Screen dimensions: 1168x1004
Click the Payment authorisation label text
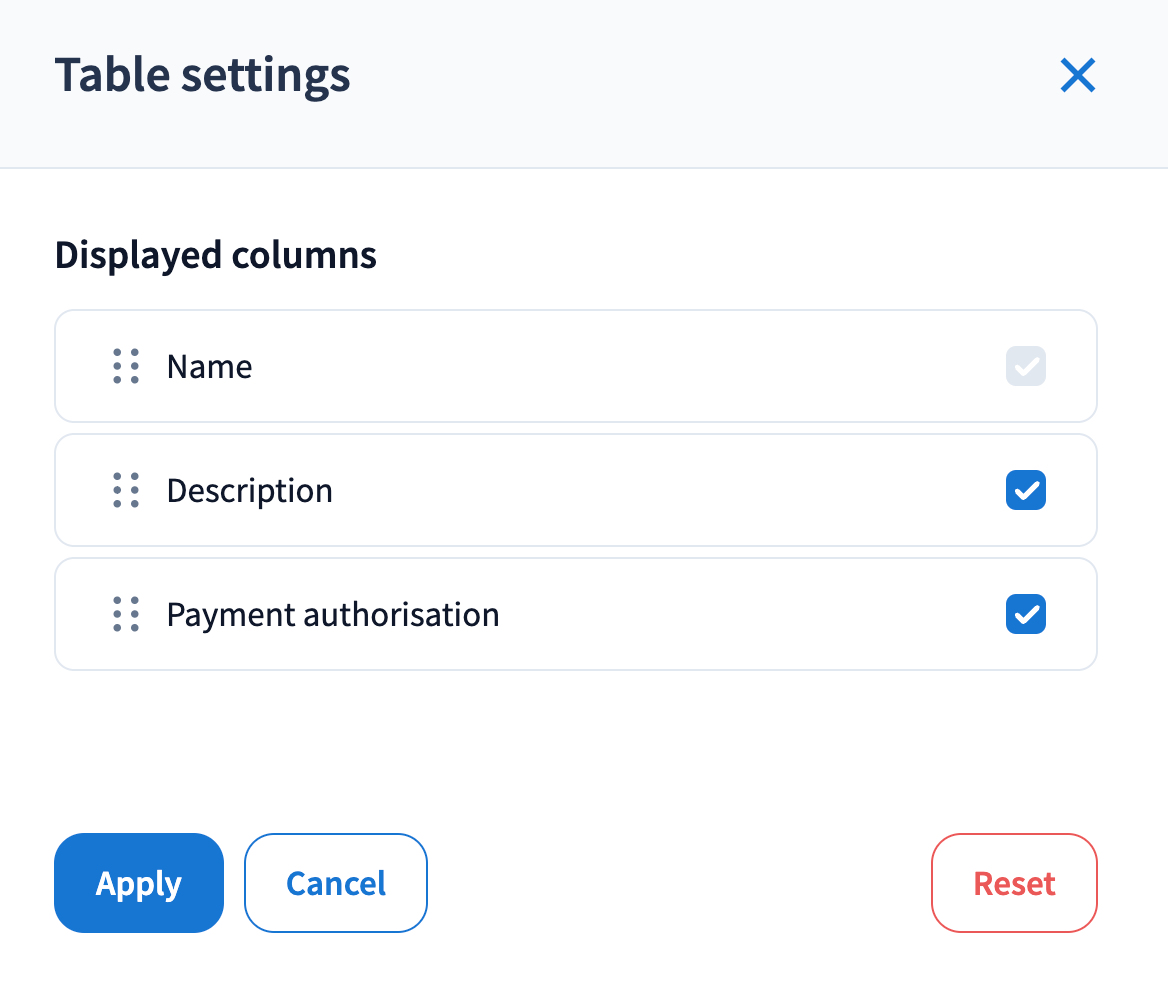(333, 614)
